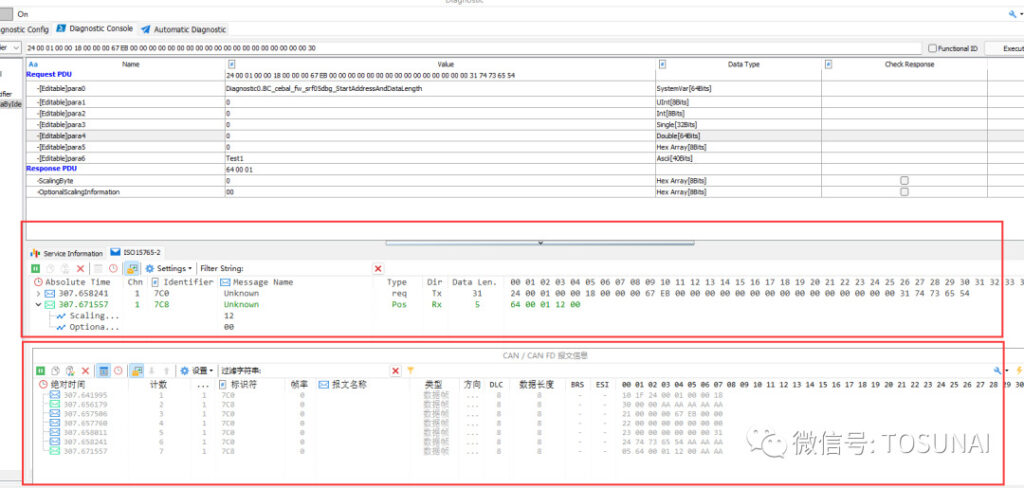This screenshot has width=1024, height=488.
Task: Check the OptionalScalingInformation response checkbox
Action: [x=904, y=192]
